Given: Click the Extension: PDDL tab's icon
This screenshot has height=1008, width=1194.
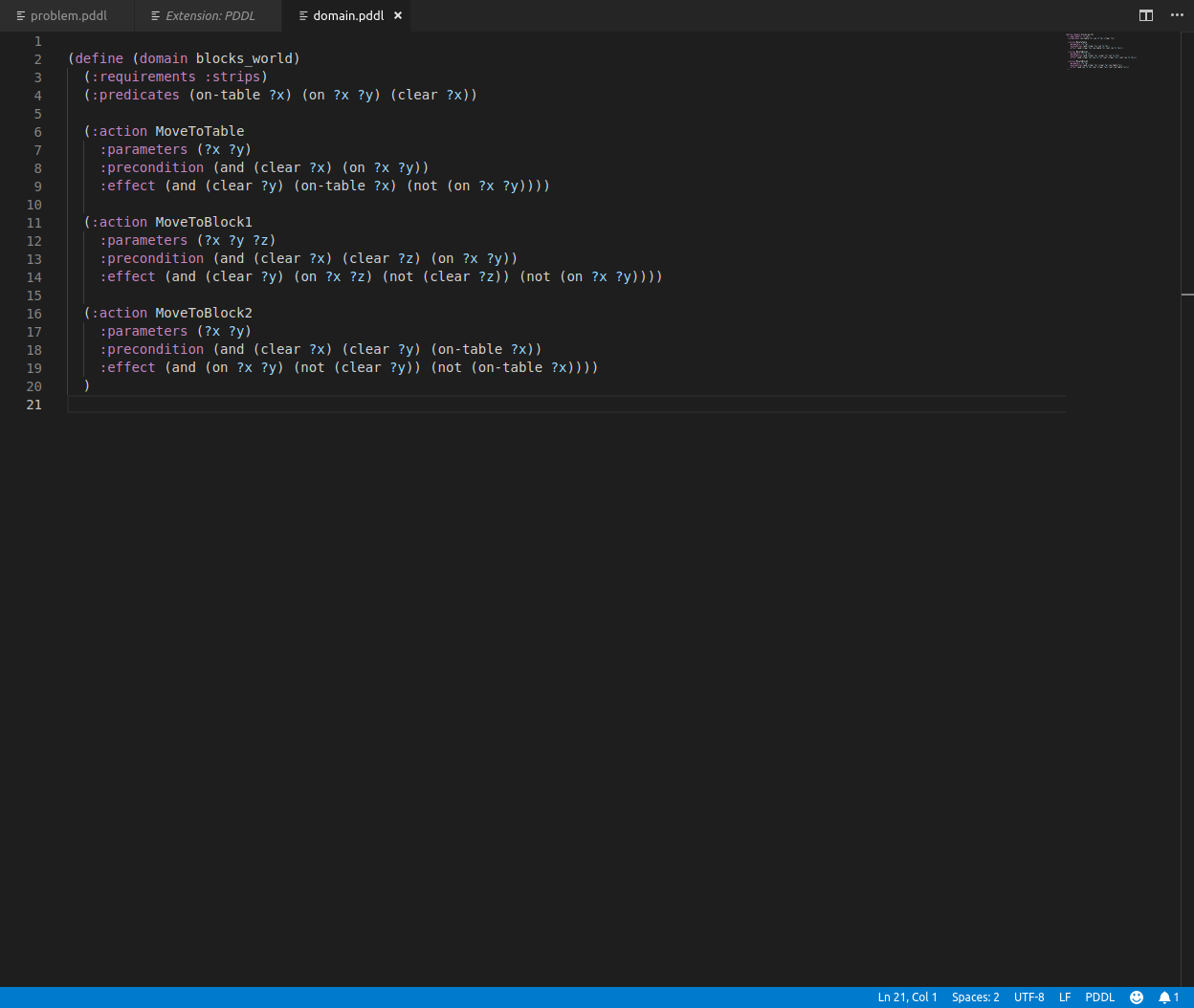Looking at the screenshot, I should pyautogui.click(x=155, y=15).
